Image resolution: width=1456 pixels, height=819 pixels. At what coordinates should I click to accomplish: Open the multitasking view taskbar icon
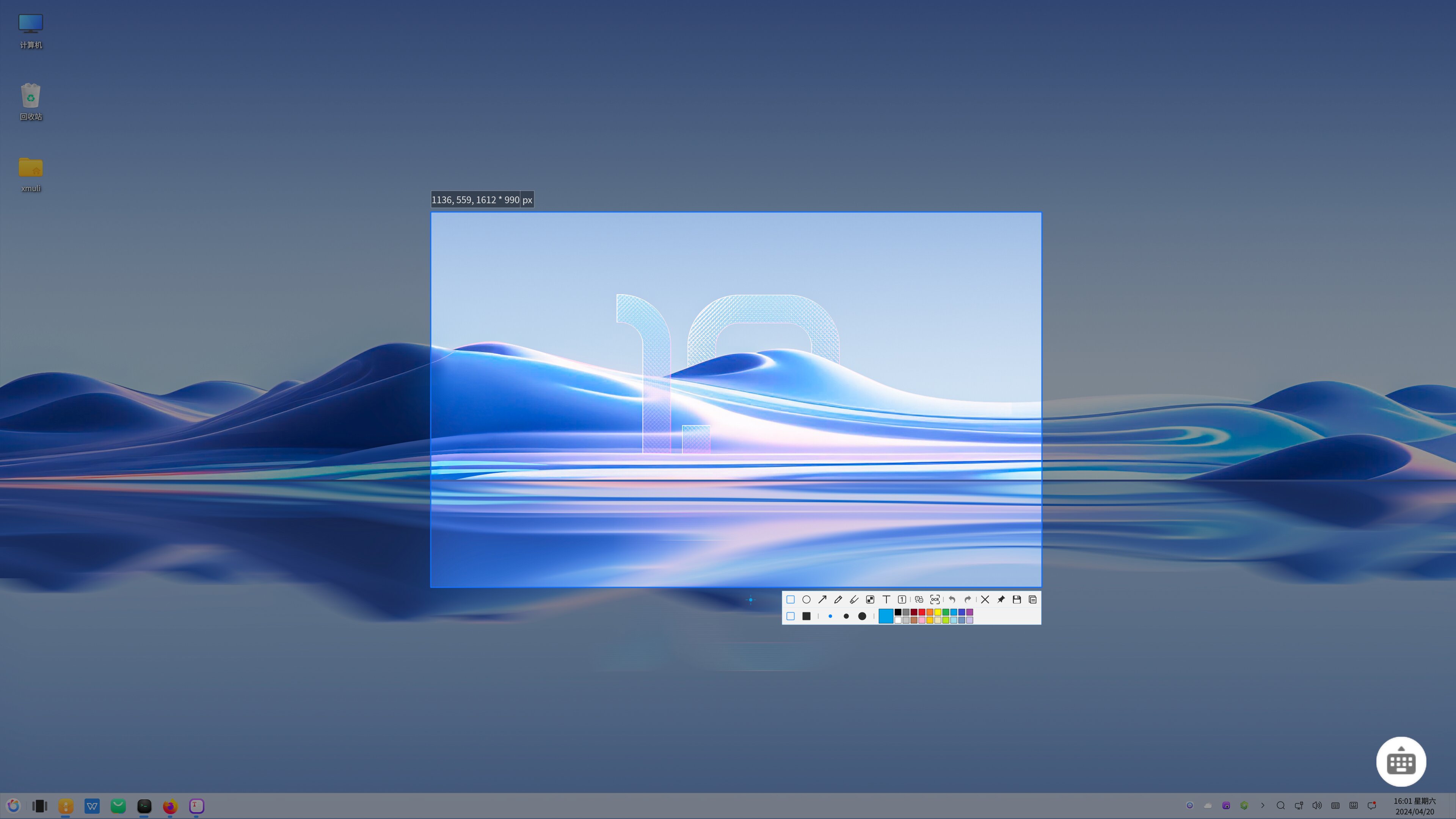(39, 806)
